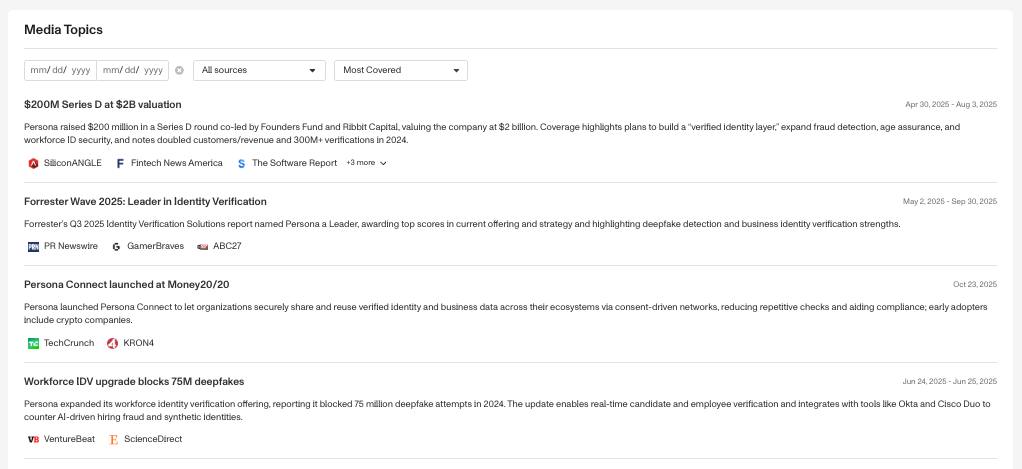Screen dimensions: 1022x469
Task: Select the GamerBraves source name
Action: [156, 247]
